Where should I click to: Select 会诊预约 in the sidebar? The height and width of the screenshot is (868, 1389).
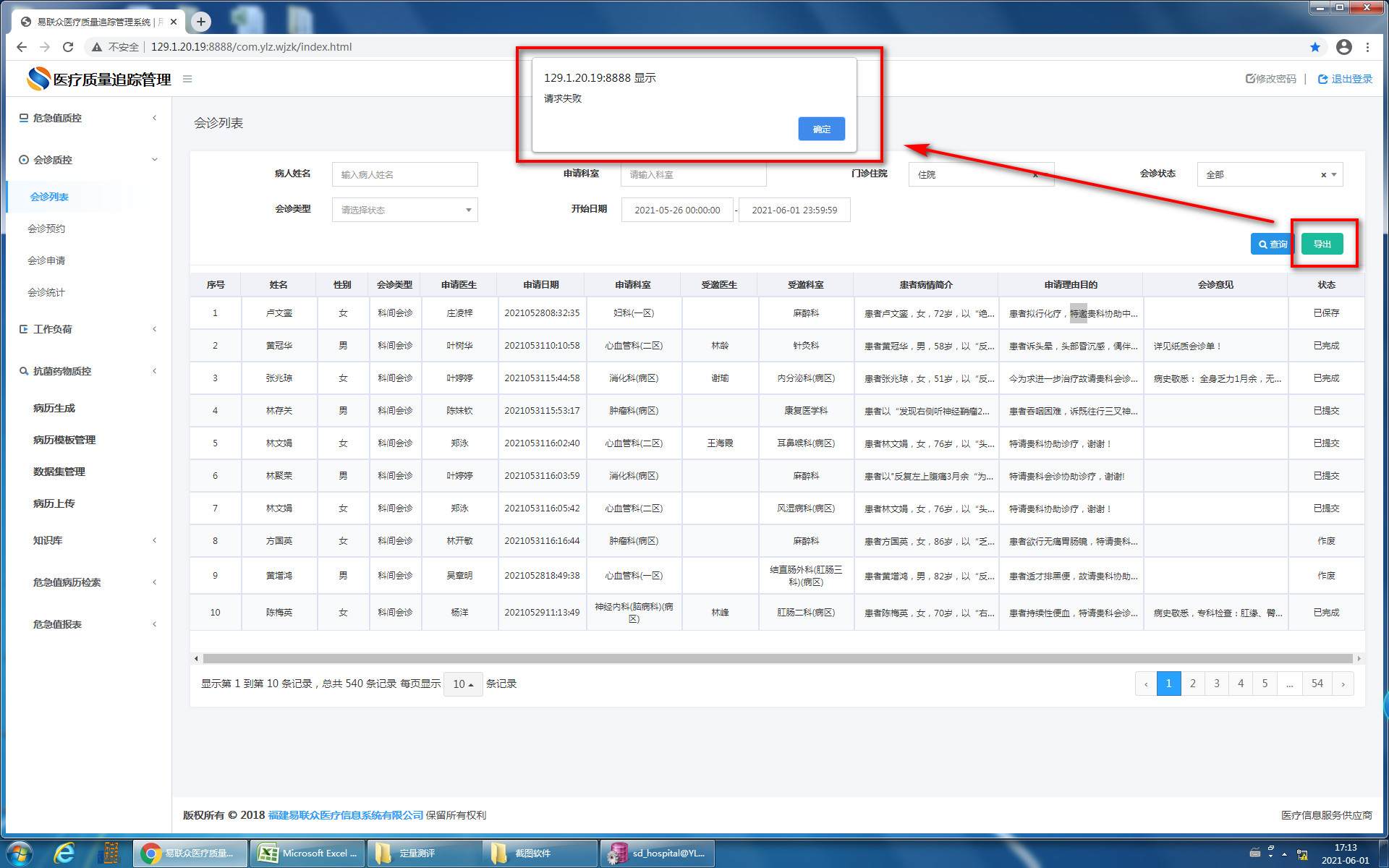point(46,229)
